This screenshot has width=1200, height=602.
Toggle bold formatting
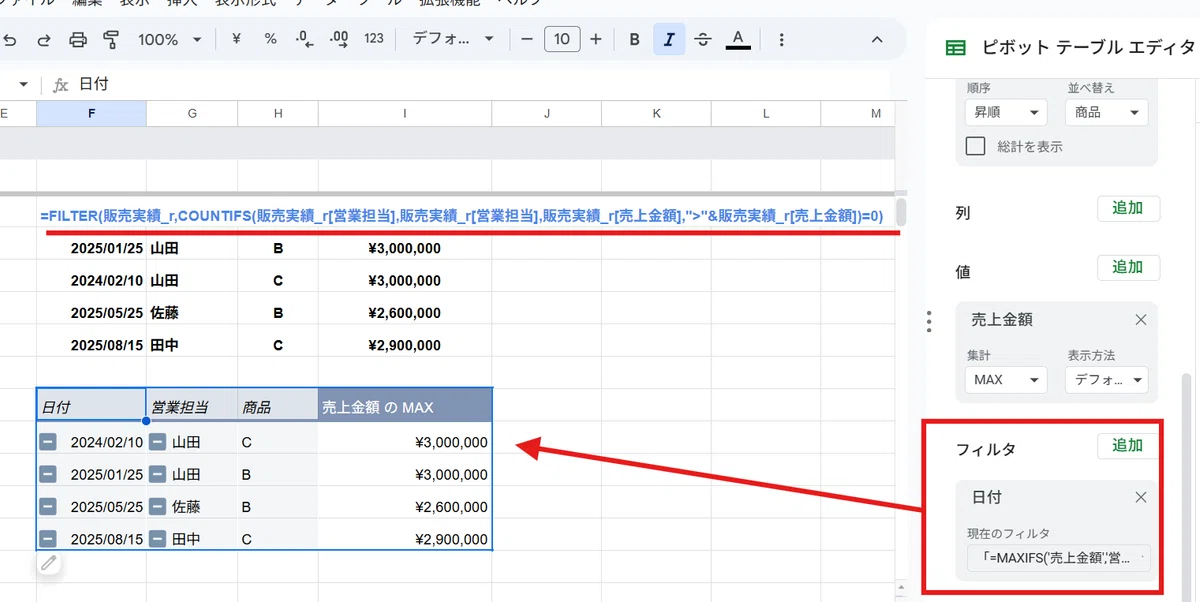[x=634, y=39]
